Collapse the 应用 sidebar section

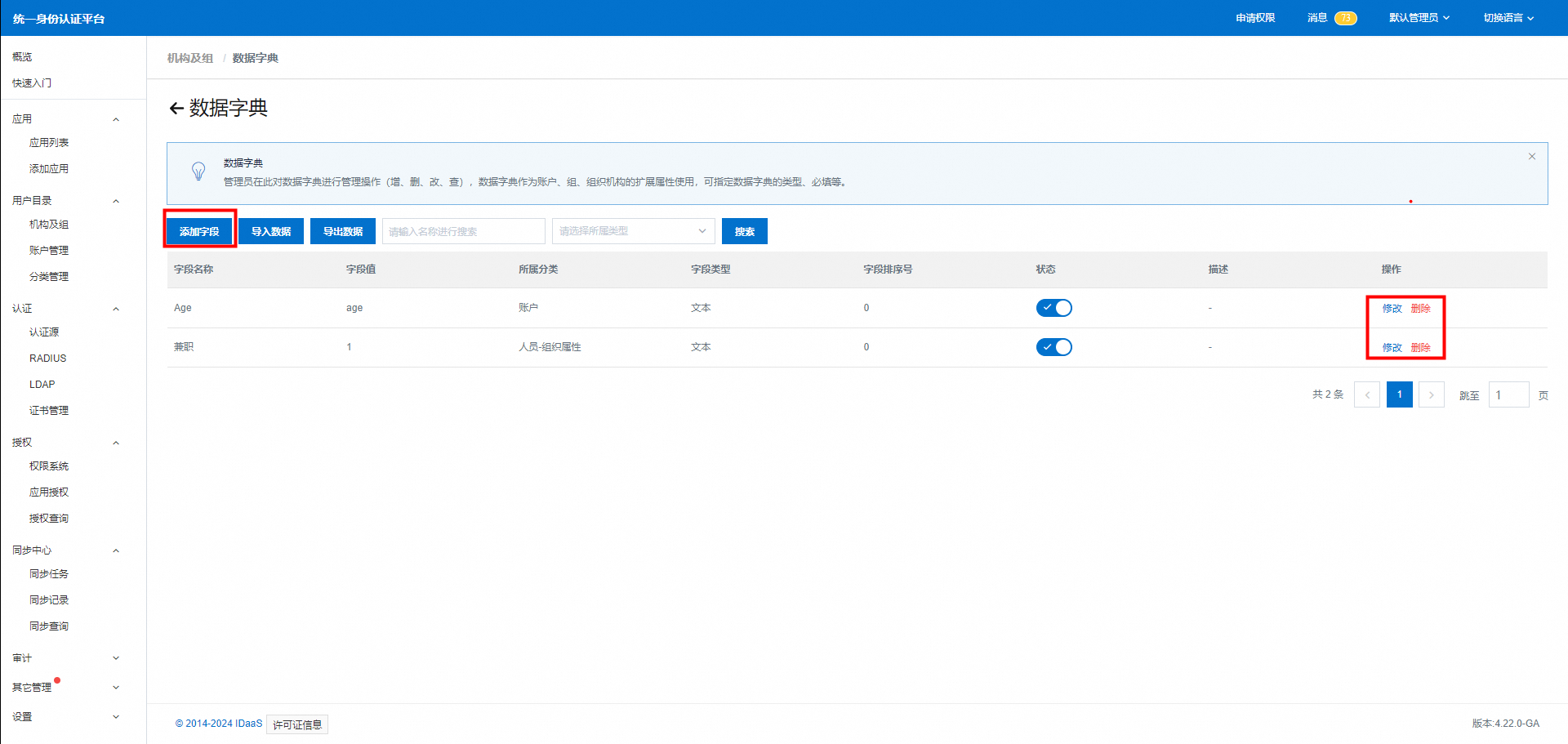point(115,119)
